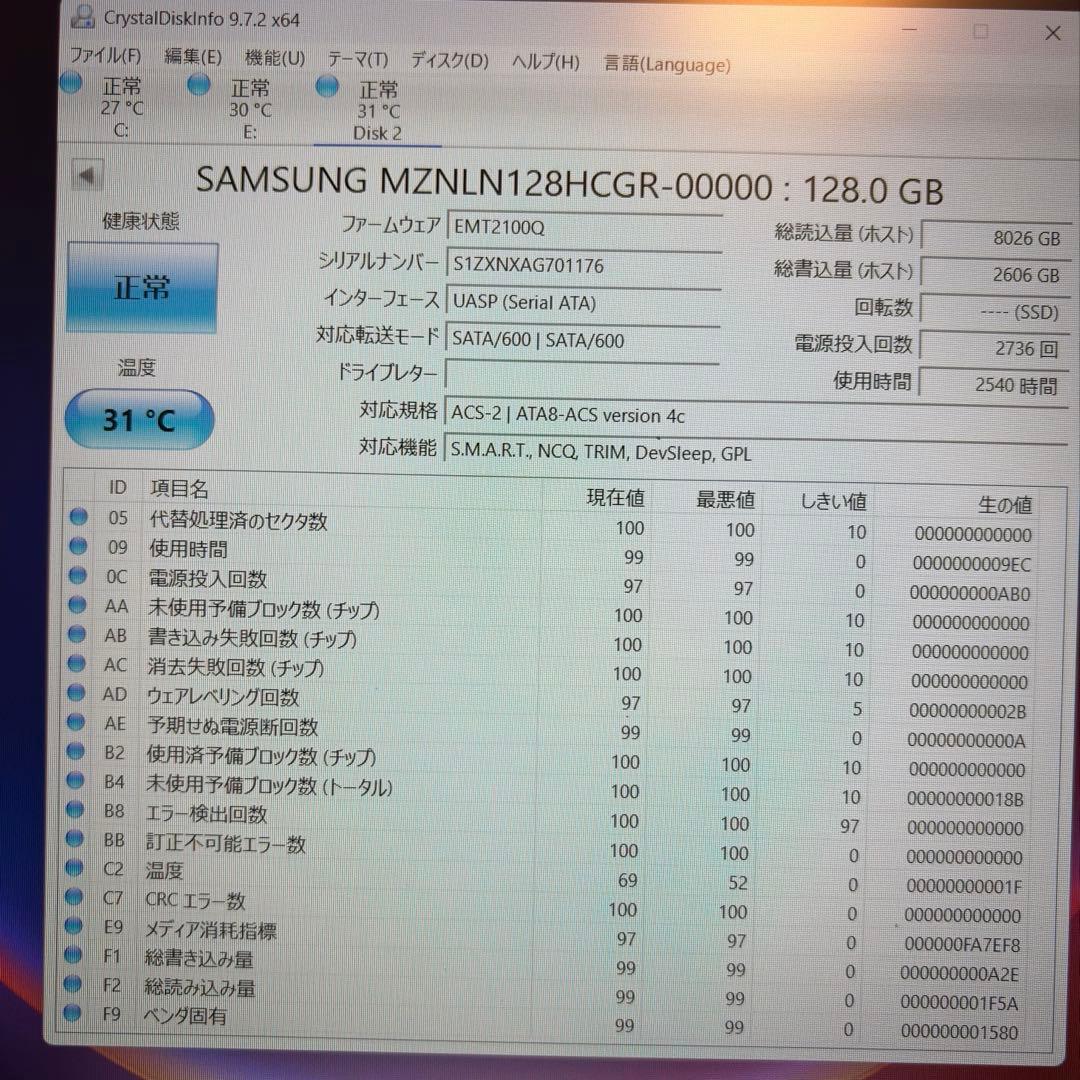Click the status dot for attribute E9
1080x1080 pixels.
[74, 925]
